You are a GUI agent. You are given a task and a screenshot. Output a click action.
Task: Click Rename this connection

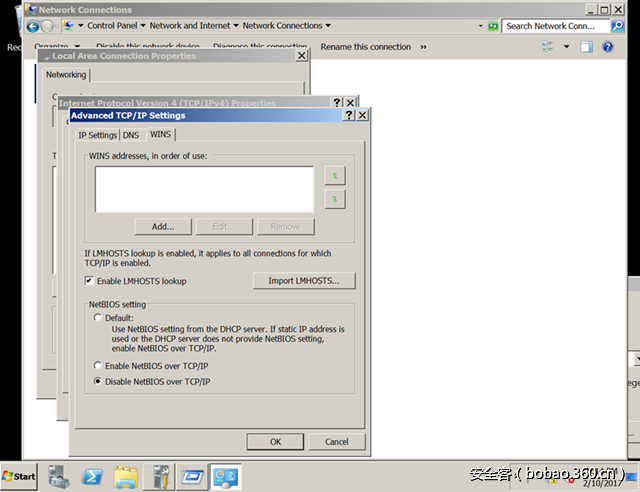(365, 47)
